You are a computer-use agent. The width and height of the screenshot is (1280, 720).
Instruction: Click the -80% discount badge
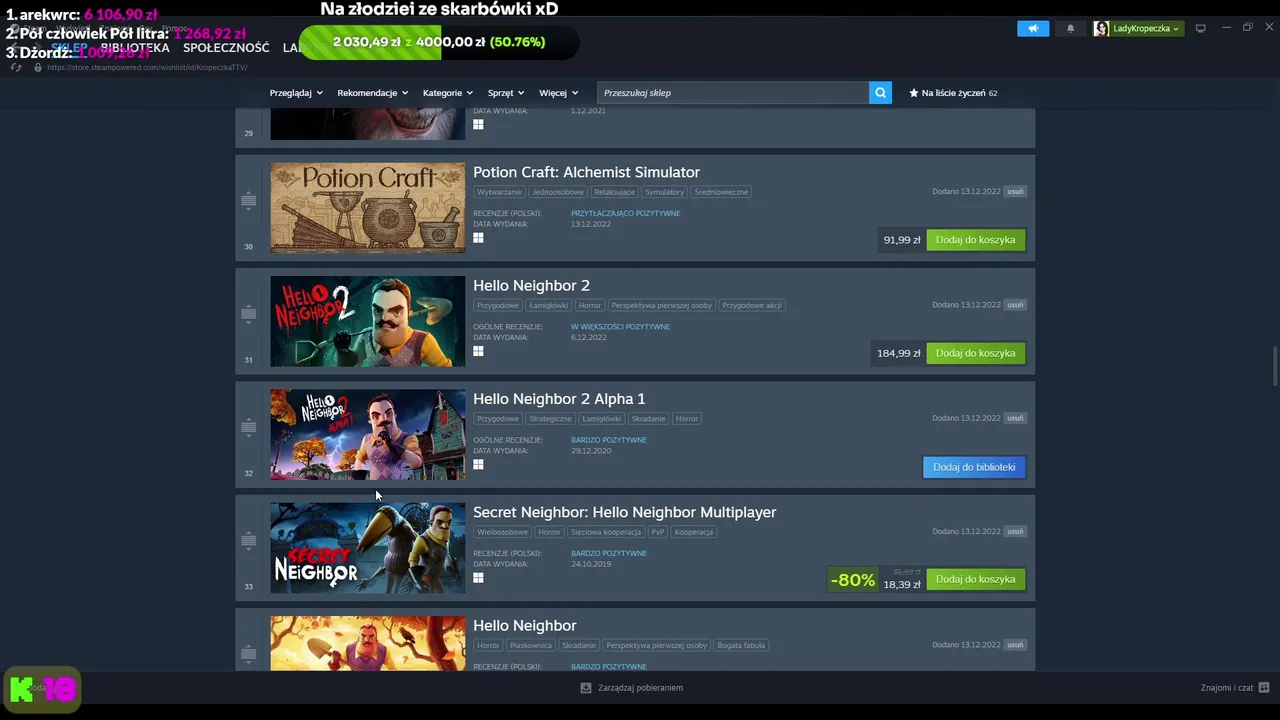click(853, 580)
